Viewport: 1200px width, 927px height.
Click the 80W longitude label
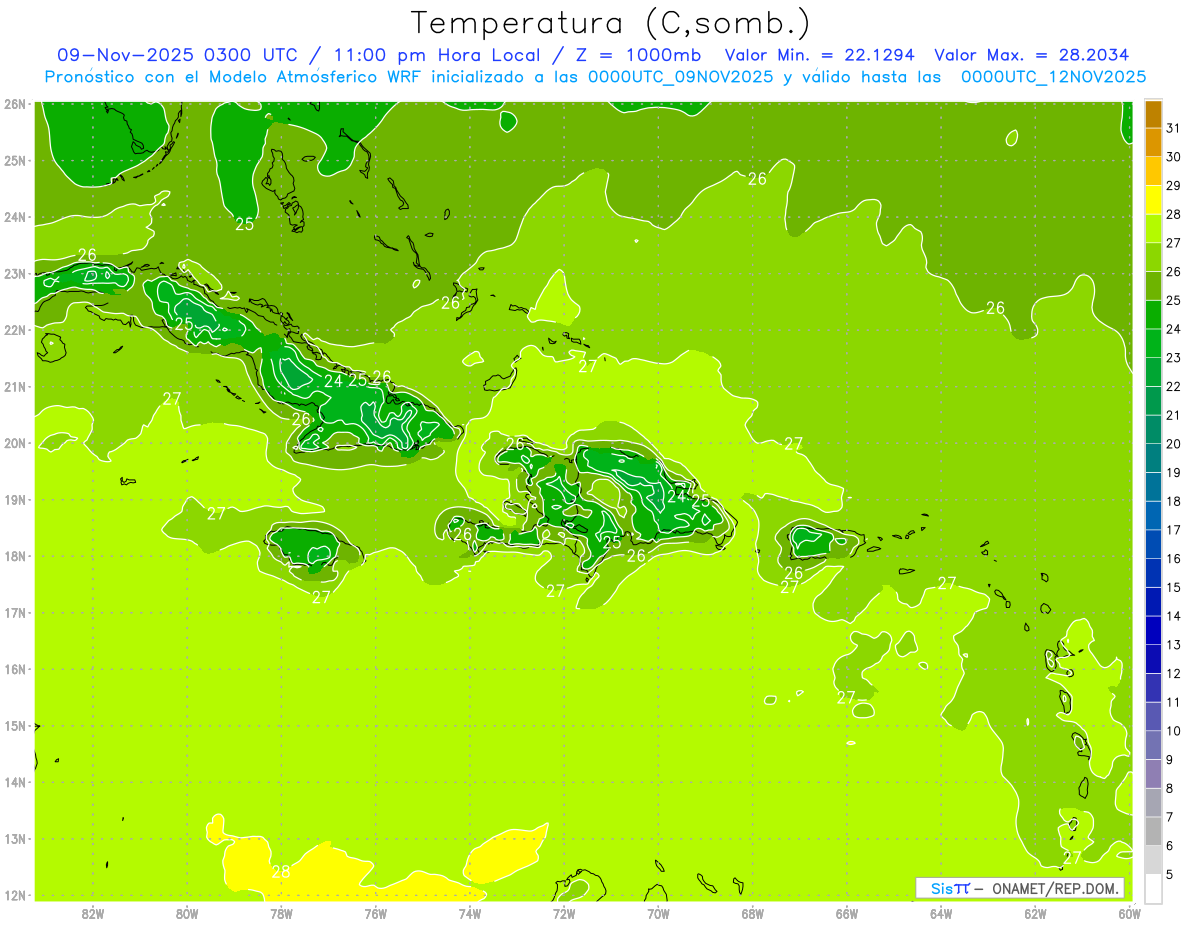[187, 913]
